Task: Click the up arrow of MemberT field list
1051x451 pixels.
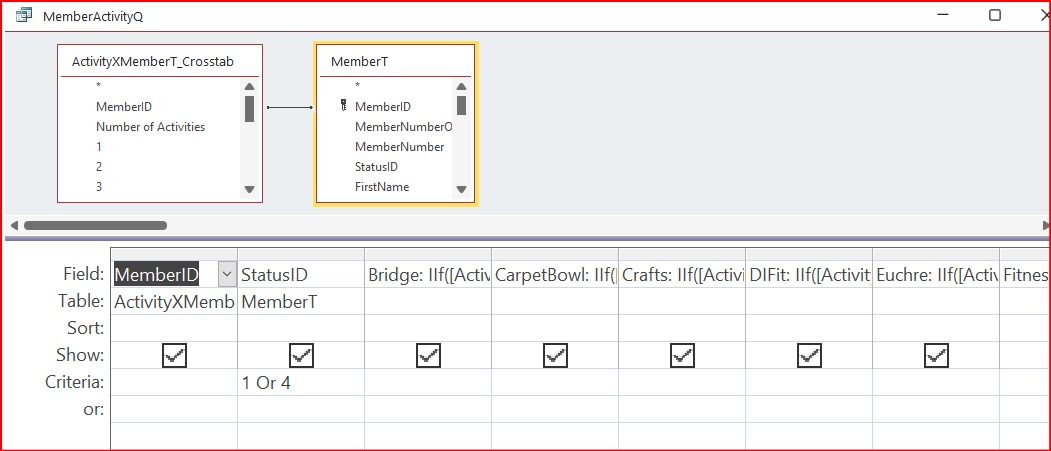Action: tap(461, 86)
